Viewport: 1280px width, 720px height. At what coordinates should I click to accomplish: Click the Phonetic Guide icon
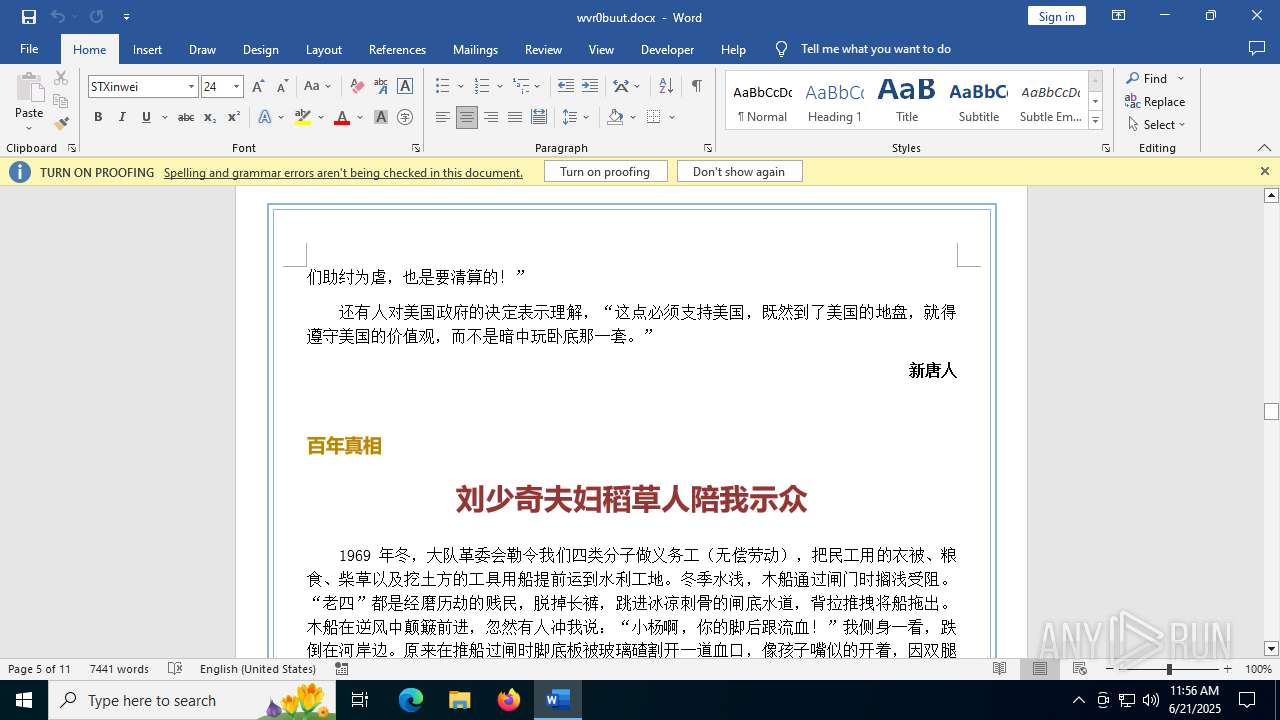point(380,87)
